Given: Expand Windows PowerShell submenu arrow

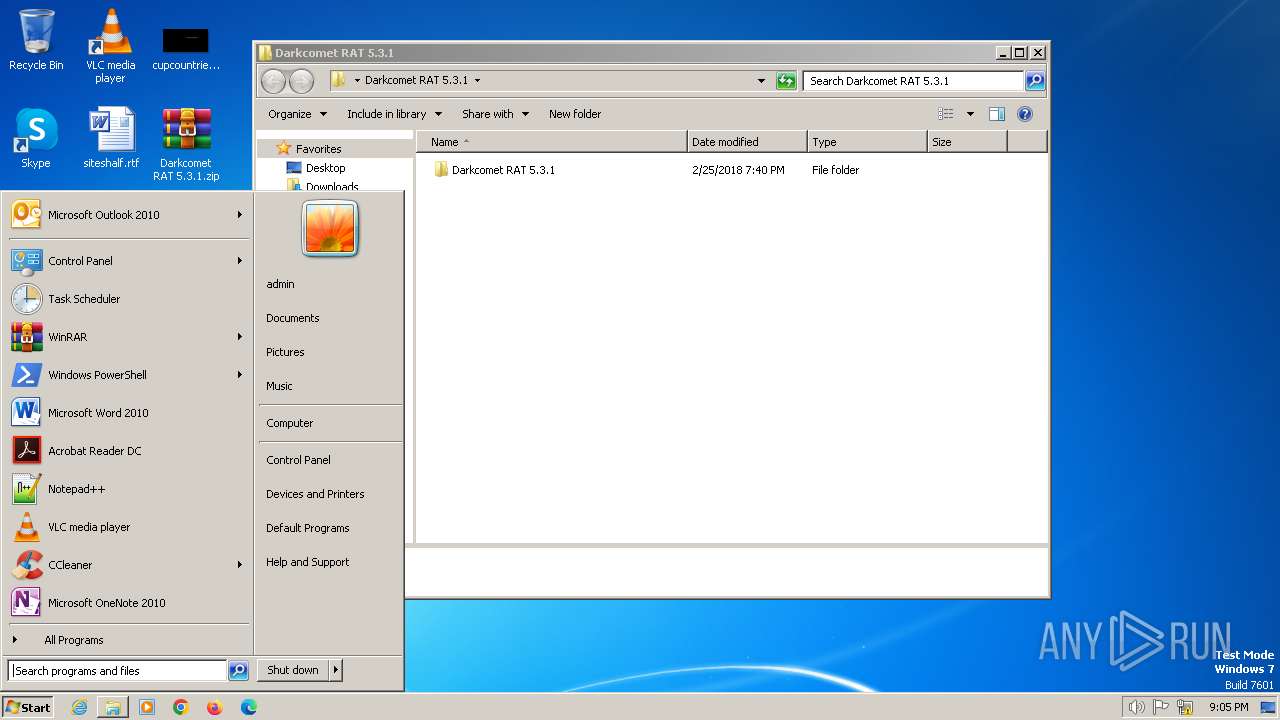Looking at the screenshot, I should pos(240,375).
